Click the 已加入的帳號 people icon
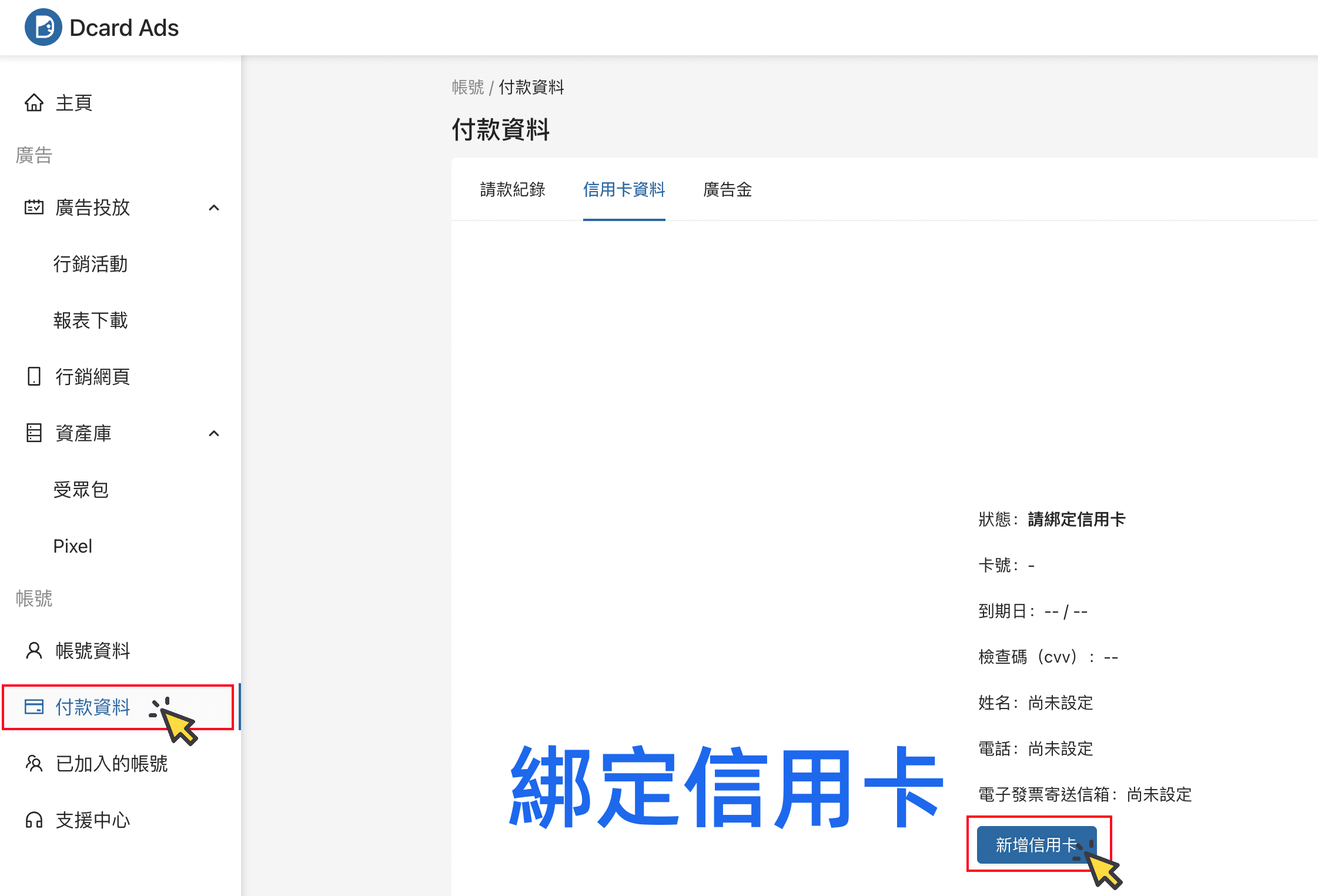 tap(34, 764)
